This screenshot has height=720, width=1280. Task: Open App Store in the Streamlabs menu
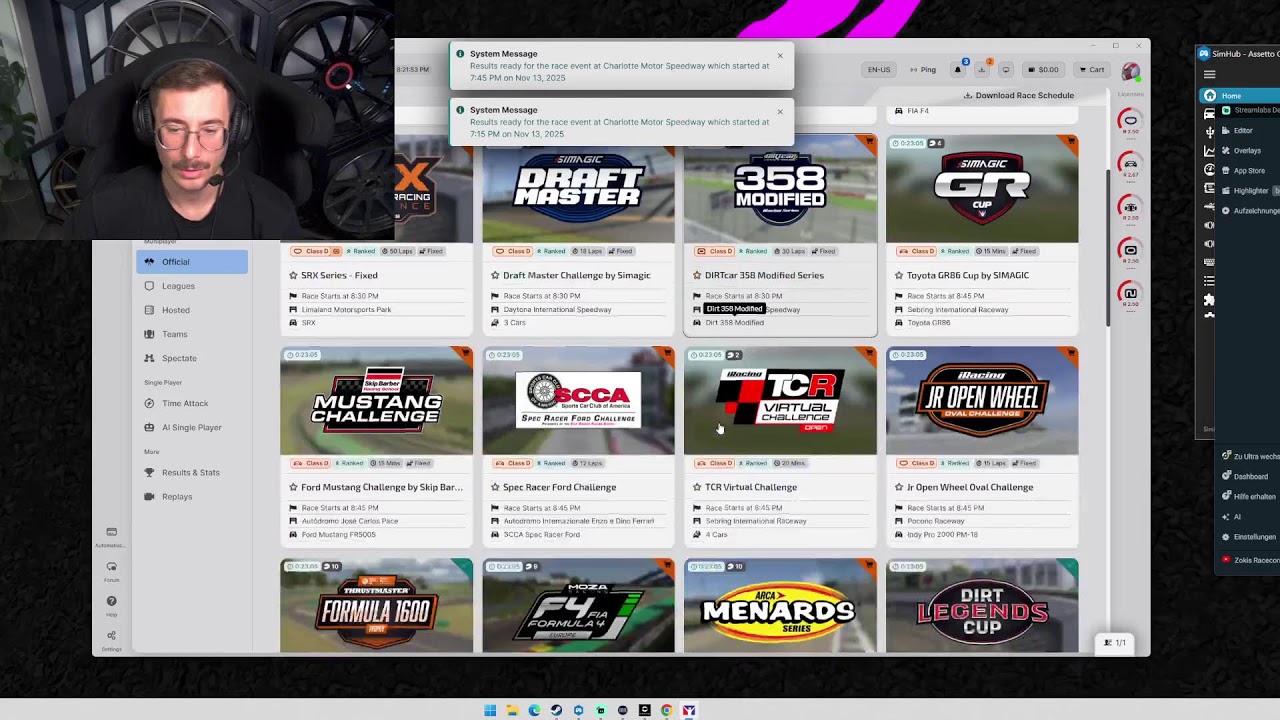(x=1249, y=171)
